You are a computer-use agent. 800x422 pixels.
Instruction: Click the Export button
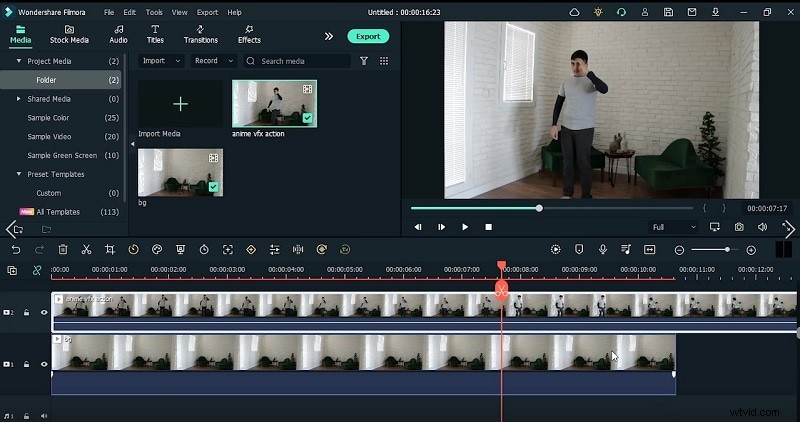(368, 36)
